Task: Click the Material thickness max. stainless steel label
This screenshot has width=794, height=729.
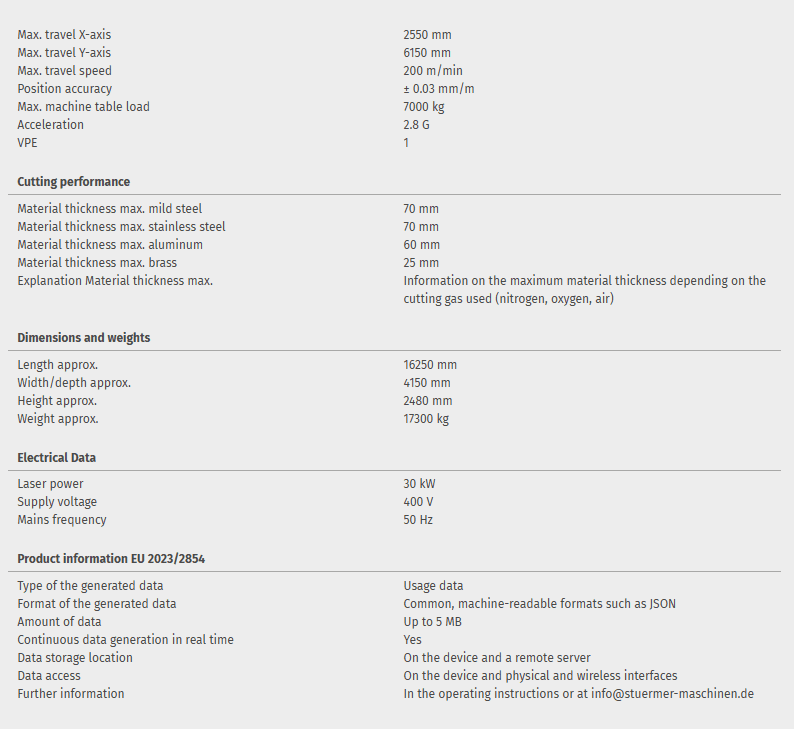Action: tap(121, 227)
